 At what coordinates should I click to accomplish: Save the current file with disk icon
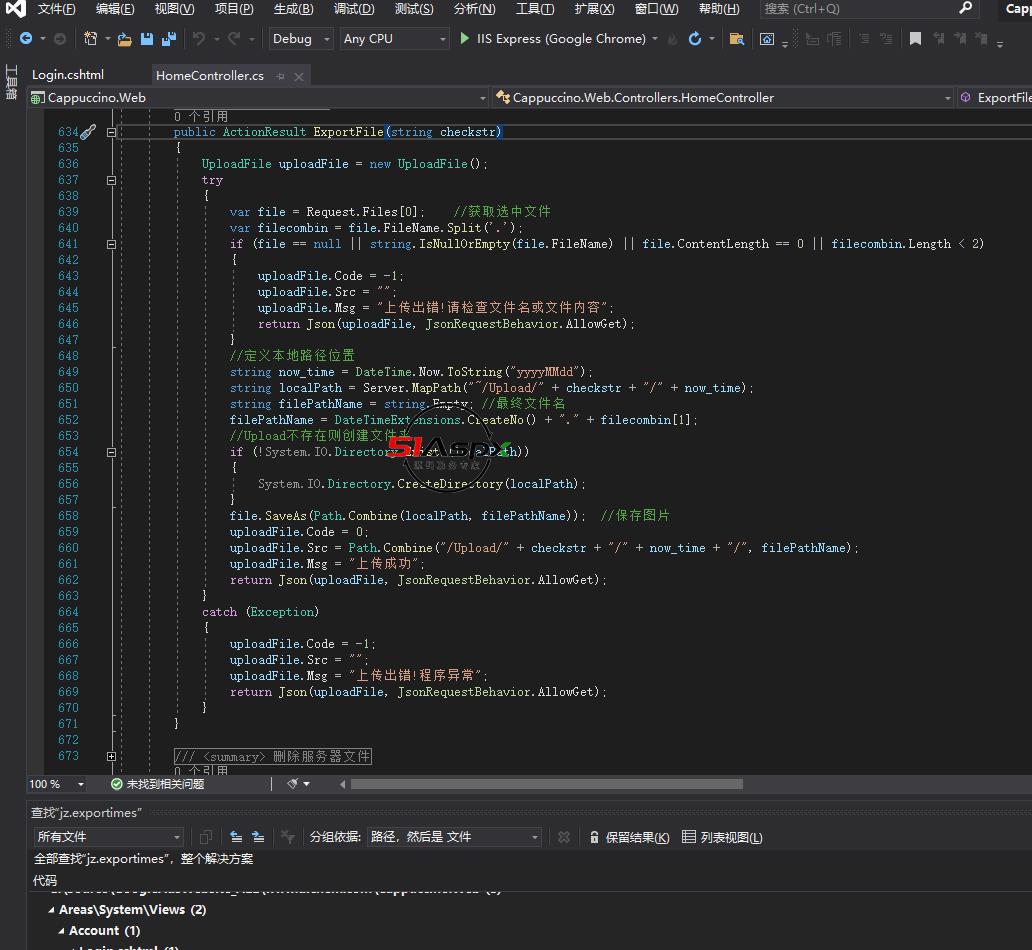[147, 39]
